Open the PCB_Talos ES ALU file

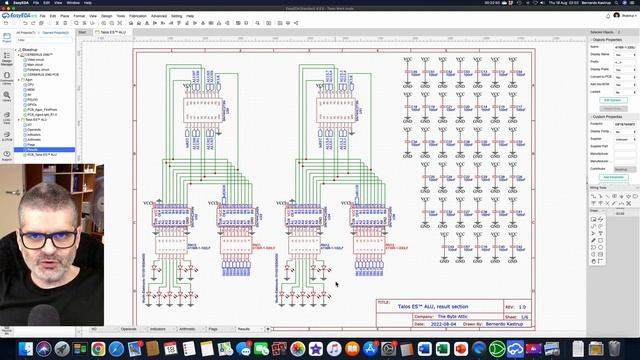pyautogui.click(x=41, y=155)
